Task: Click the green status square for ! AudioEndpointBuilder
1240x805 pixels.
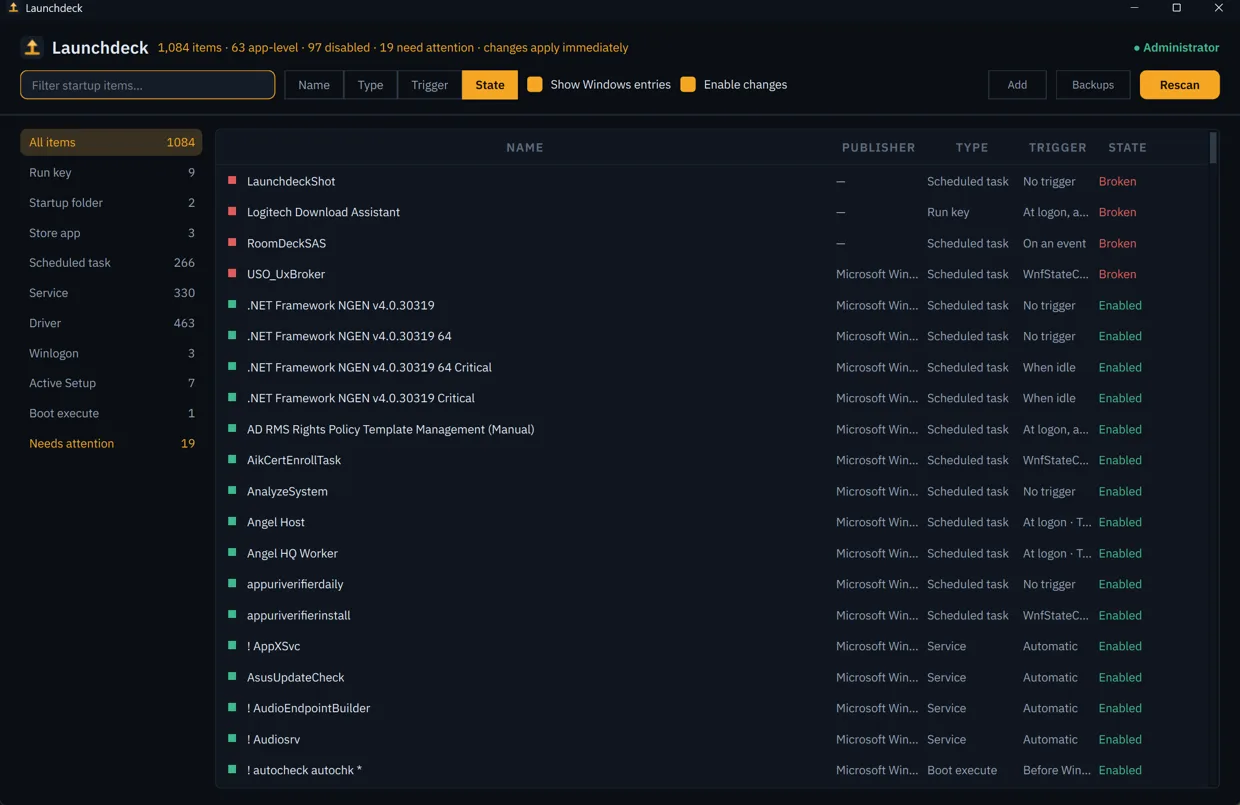Action: (232, 708)
